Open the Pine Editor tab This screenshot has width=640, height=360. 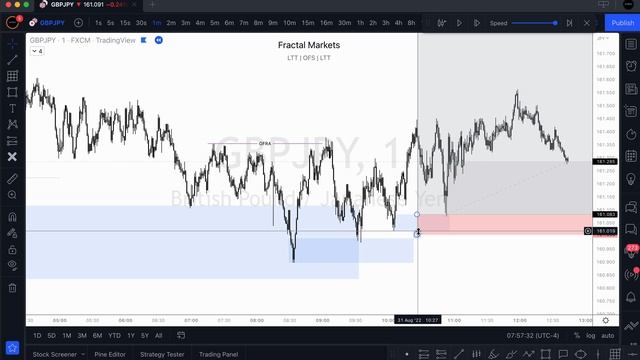(110, 354)
